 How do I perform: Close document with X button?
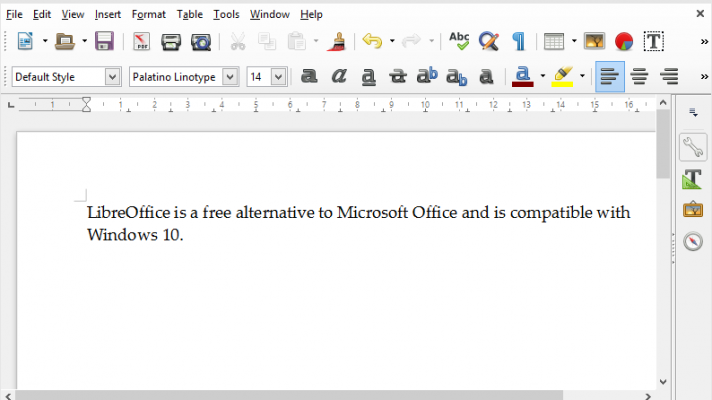pos(700,14)
